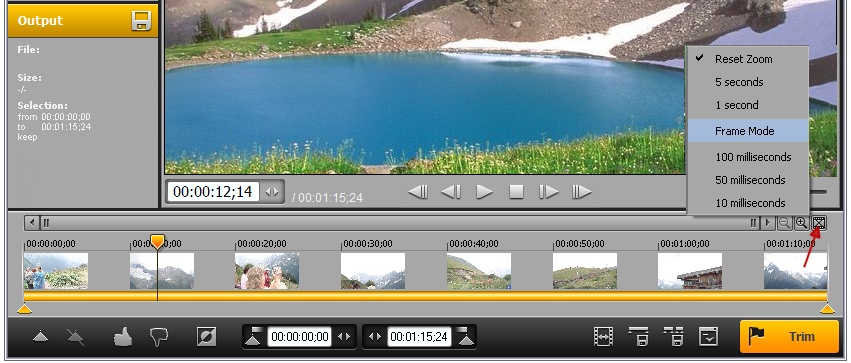The image size is (851, 363).
Task: Click the add marker triangle icon
Action: click(x=41, y=337)
